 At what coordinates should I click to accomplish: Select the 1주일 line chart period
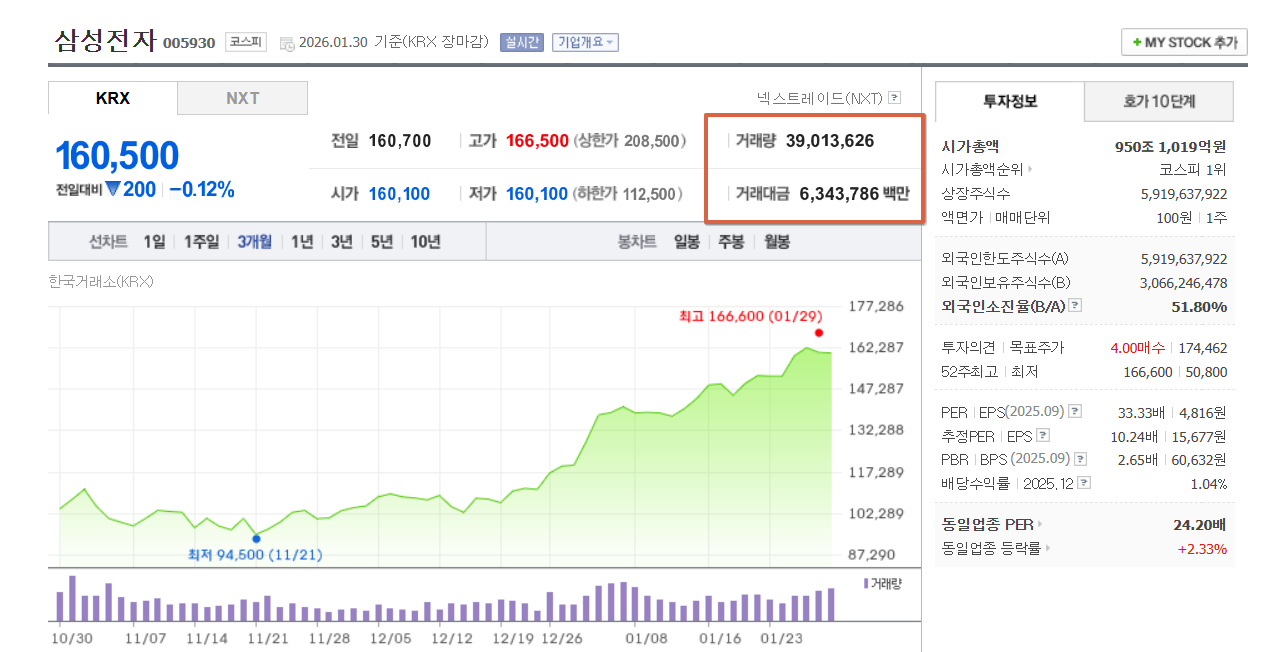pos(201,241)
